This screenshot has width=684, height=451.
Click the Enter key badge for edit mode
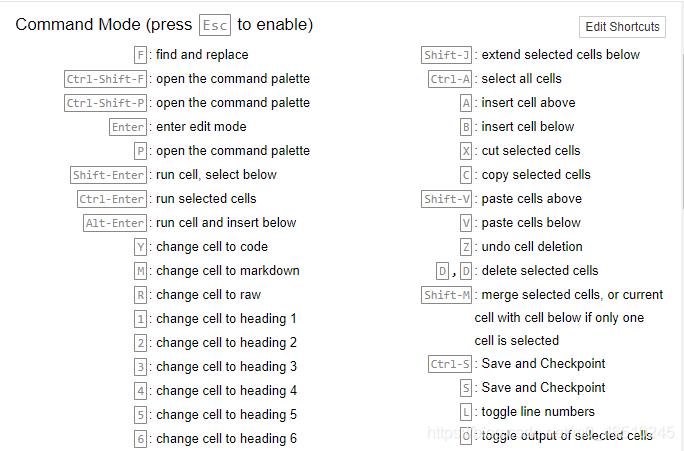point(128,127)
